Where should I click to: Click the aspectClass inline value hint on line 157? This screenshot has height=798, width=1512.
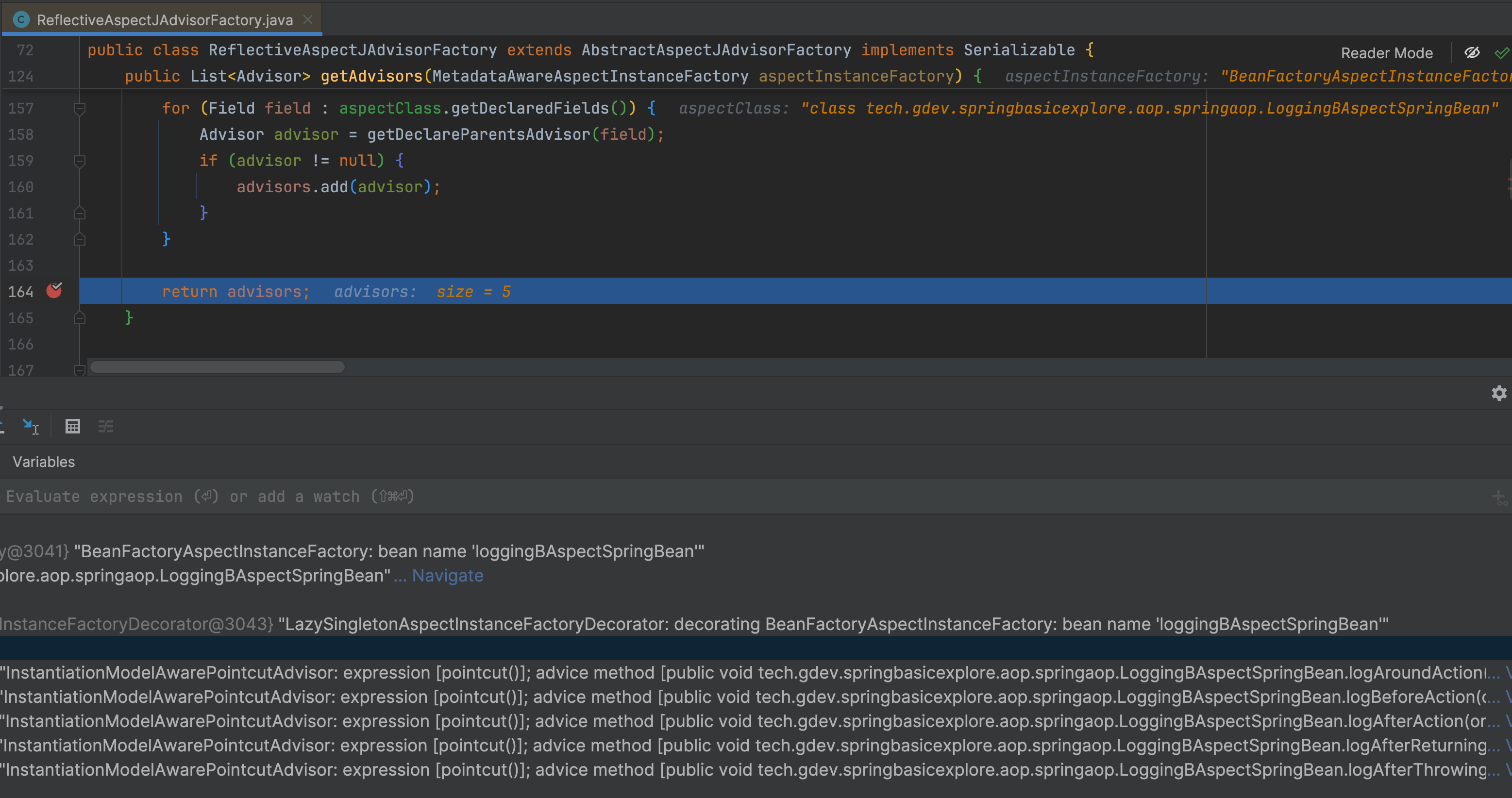(x=1089, y=108)
